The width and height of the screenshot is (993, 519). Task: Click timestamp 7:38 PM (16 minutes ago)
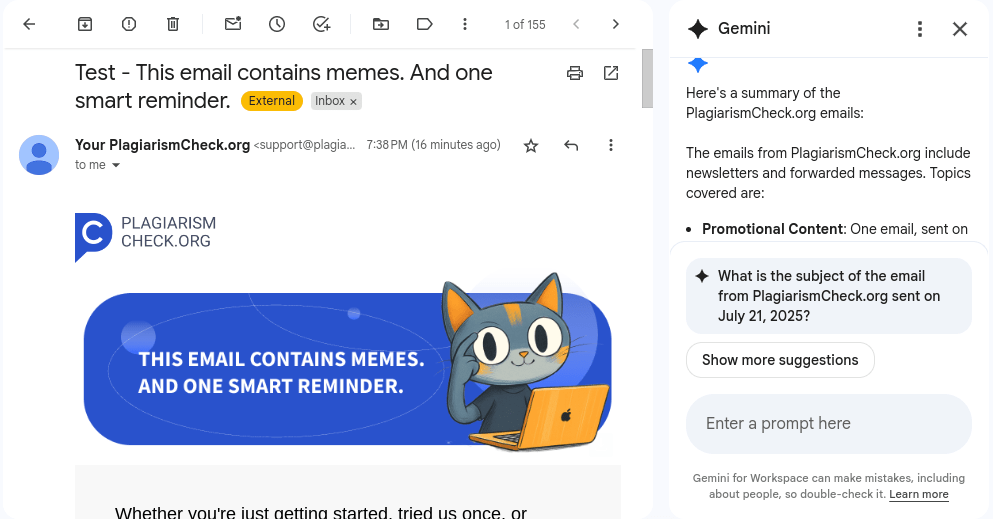pos(433,145)
